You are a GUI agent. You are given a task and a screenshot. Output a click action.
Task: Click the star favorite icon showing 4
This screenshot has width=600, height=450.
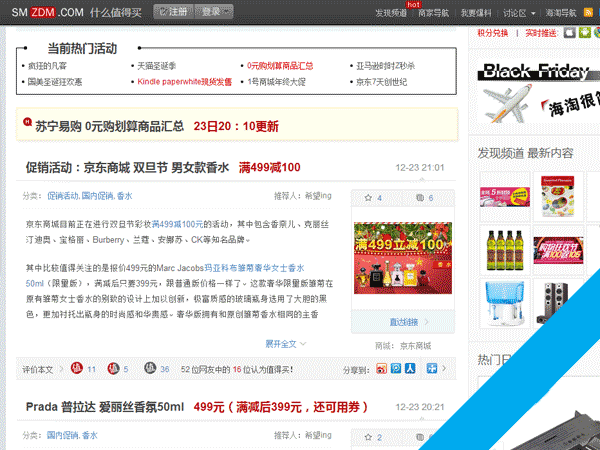[369, 198]
